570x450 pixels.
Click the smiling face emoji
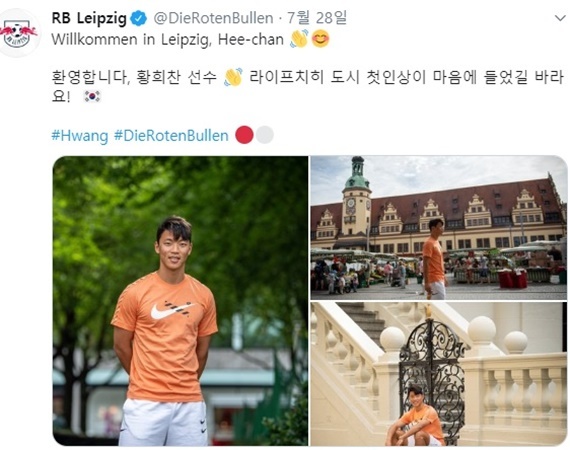(321, 39)
